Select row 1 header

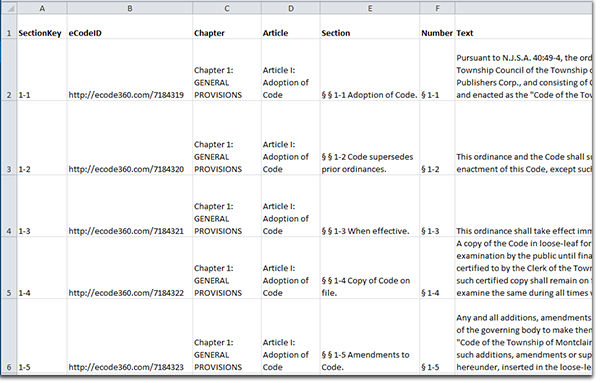tap(9, 26)
